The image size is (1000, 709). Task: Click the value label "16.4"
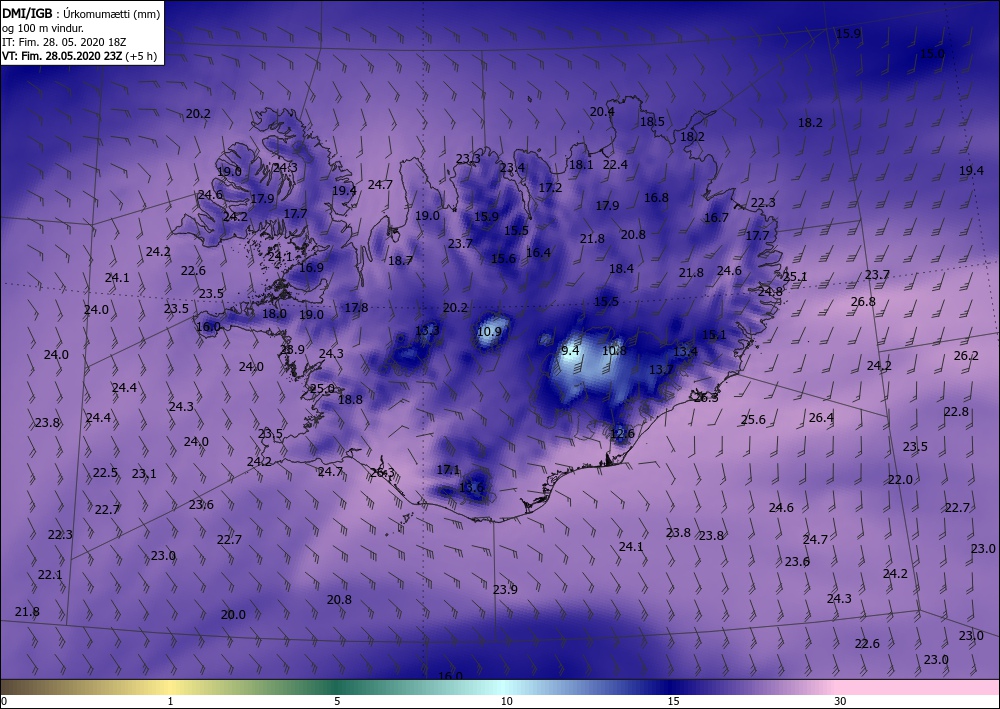coord(538,253)
